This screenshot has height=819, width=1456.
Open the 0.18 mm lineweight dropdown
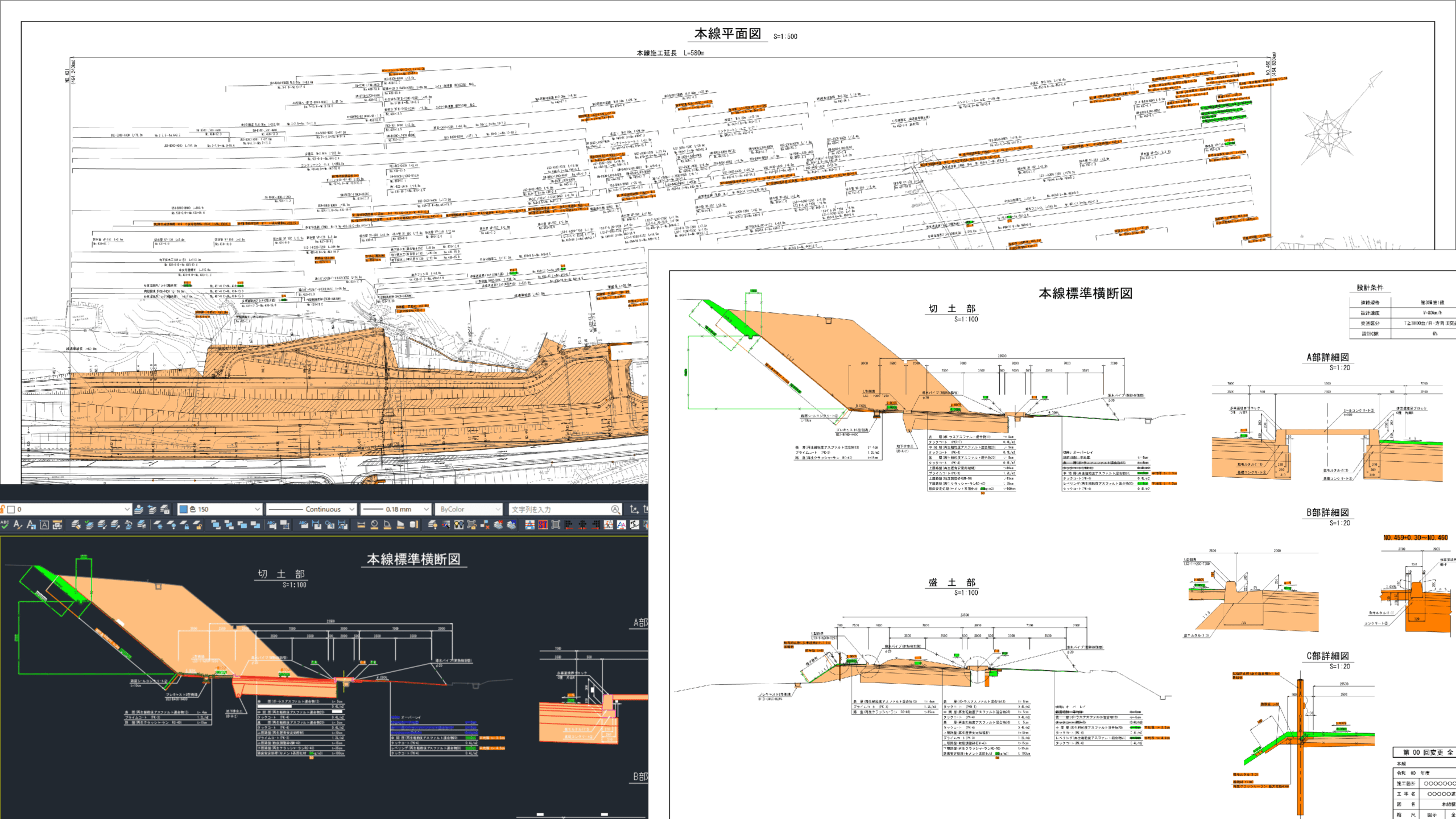[426, 509]
